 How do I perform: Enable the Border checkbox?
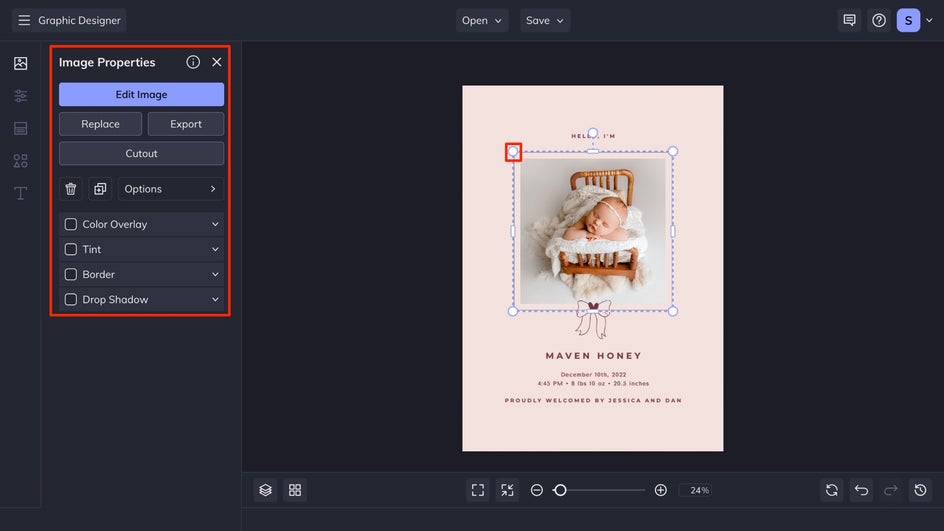pos(70,275)
